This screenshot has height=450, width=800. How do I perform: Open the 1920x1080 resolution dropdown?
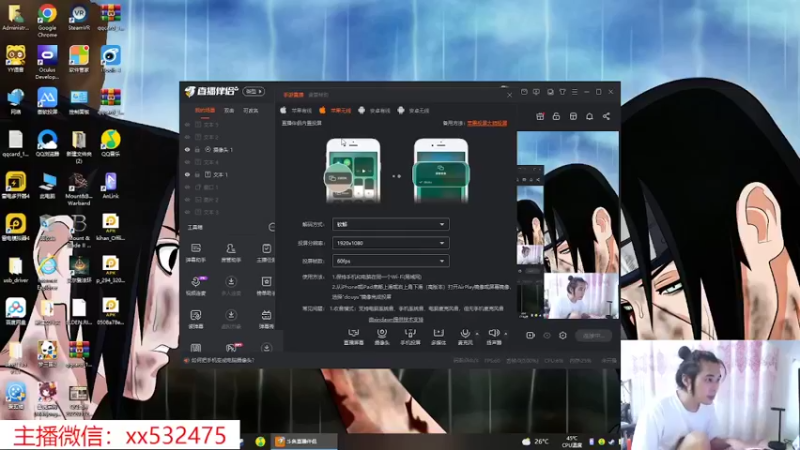point(390,243)
